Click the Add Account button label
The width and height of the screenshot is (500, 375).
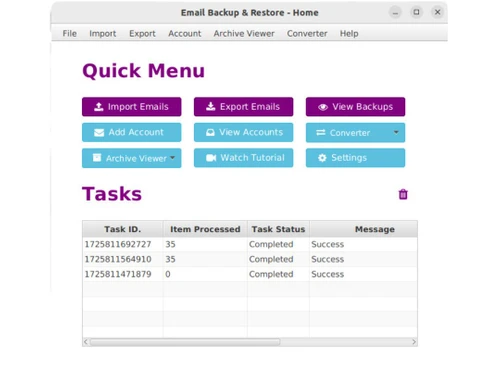(x=136, y=132)
